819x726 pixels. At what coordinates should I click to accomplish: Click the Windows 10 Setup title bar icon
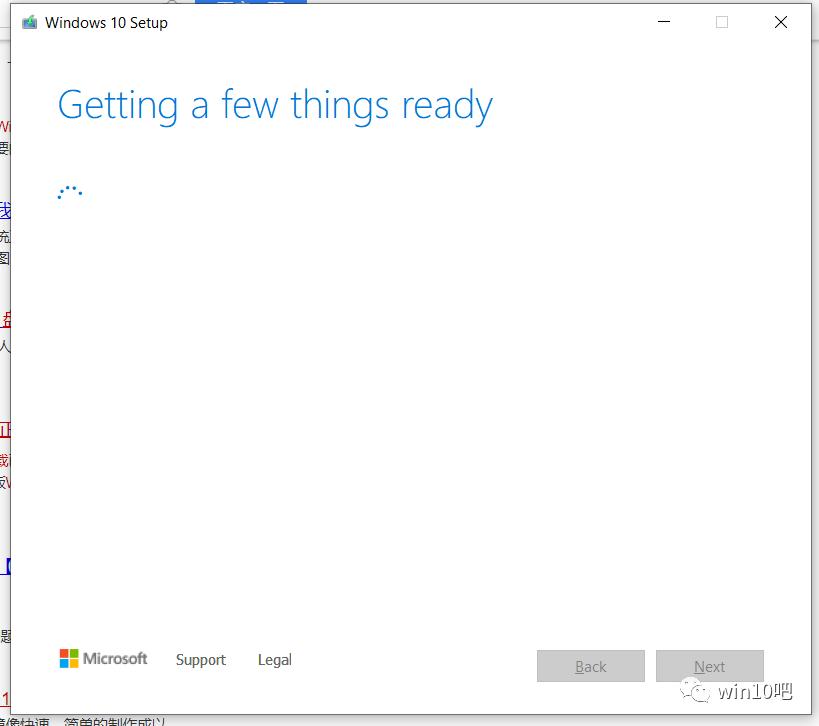(x=30, y=22)
